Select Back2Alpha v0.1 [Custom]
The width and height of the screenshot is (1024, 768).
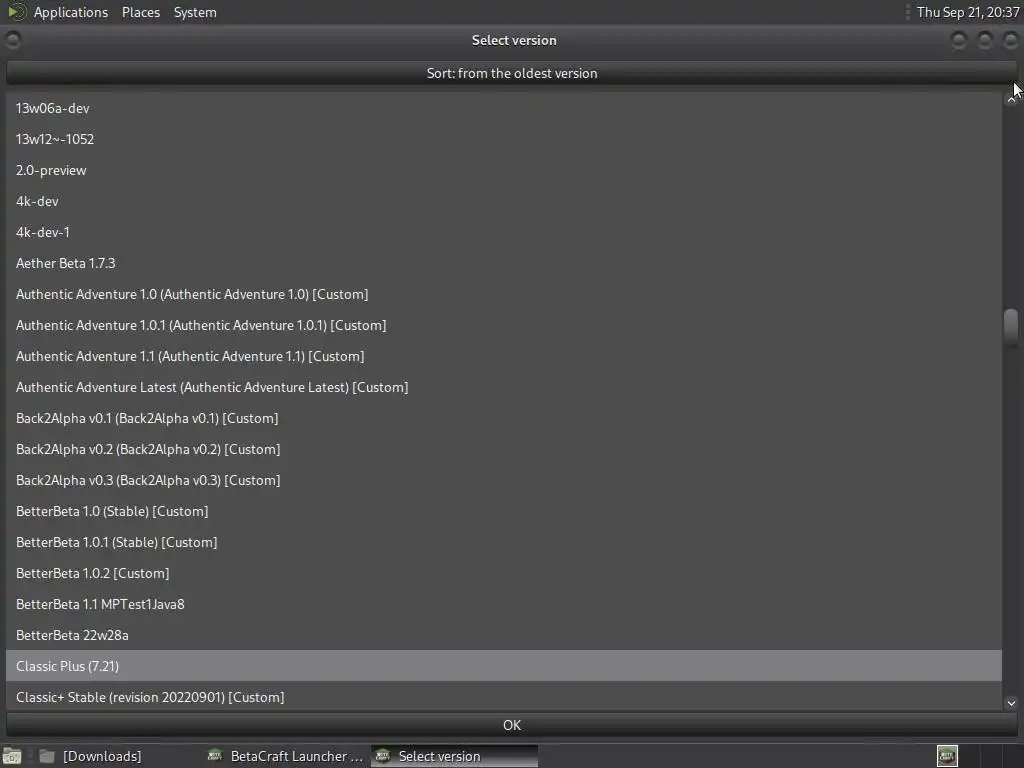click(504, 419)
